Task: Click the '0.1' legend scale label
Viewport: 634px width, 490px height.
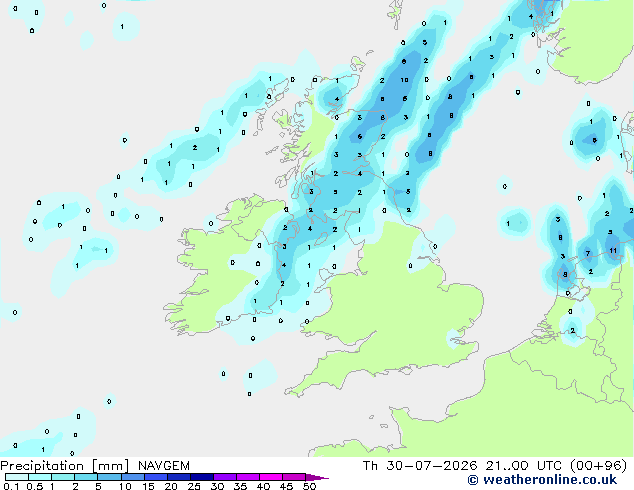Action: coord(11,486)
